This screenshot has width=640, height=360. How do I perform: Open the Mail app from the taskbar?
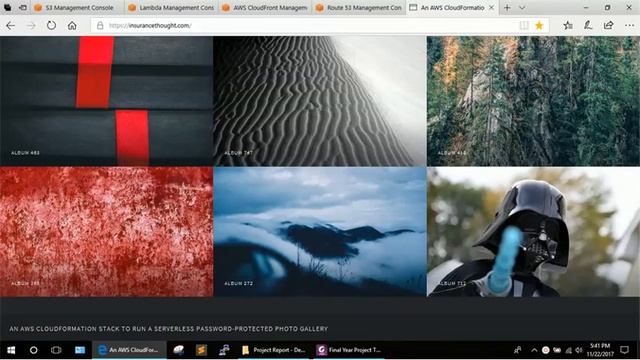(x=80, y=350)
